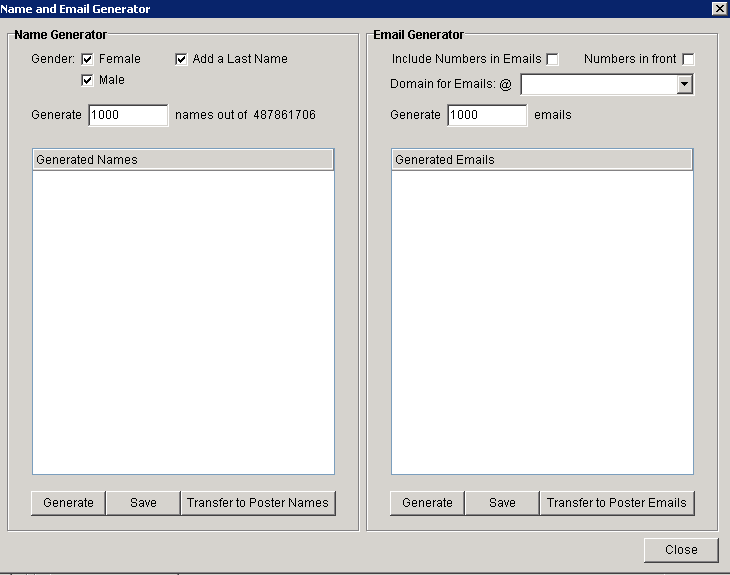
Task: Open the Domain for Emails dropdown arrow
Action: [x=684, y=84]
